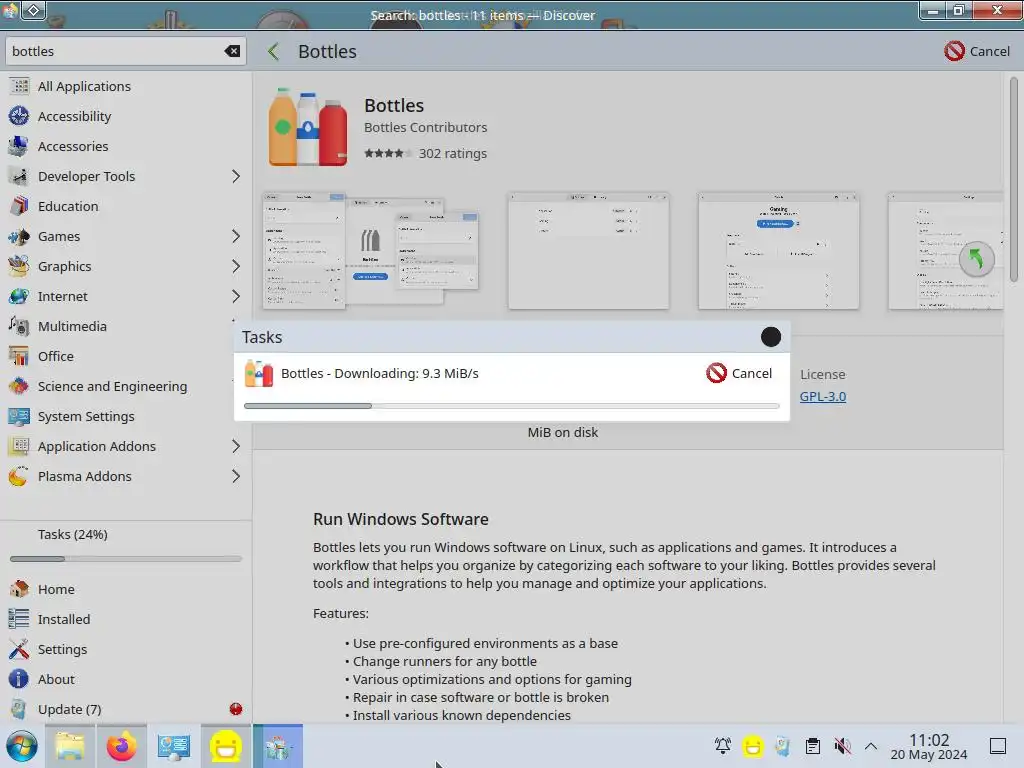This screenshot has height=768, width=1024.
Task: Open the GPL-3.0 license link
Action: pyautogui.click(x=823, y=396)
